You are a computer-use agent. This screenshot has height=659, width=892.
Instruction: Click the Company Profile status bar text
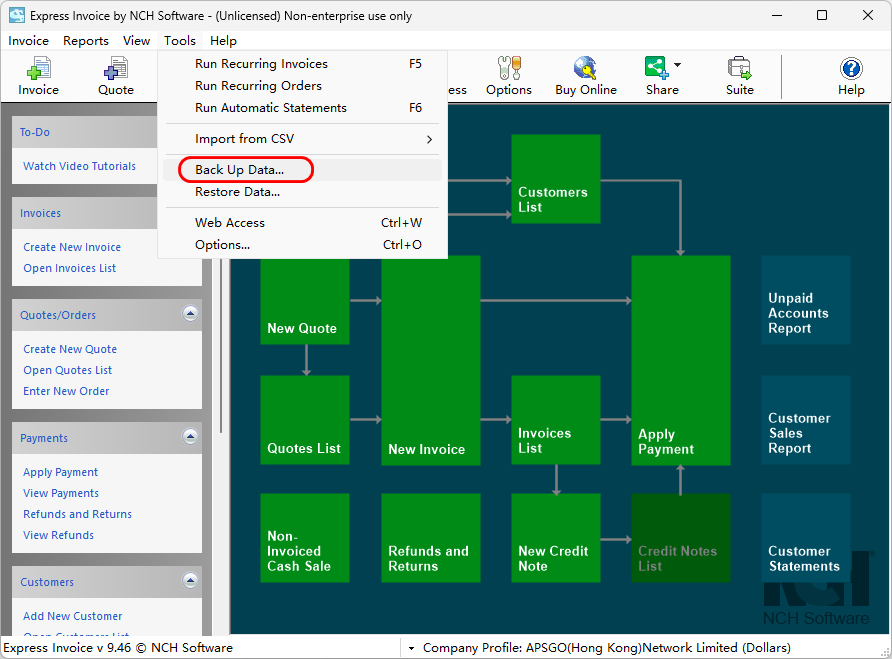tap(606, 648)
